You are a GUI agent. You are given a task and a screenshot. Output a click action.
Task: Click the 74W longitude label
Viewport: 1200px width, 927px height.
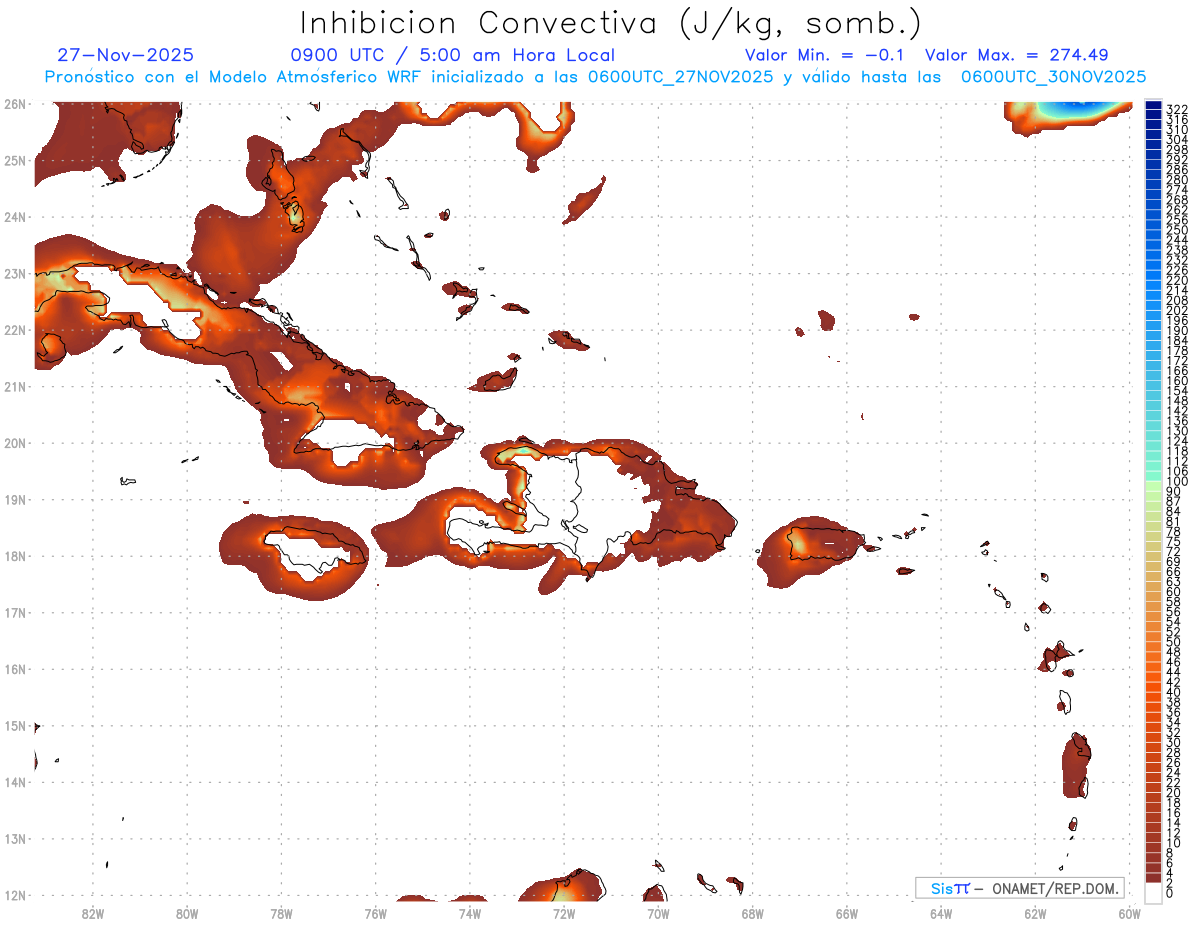[x=470, y=914]
